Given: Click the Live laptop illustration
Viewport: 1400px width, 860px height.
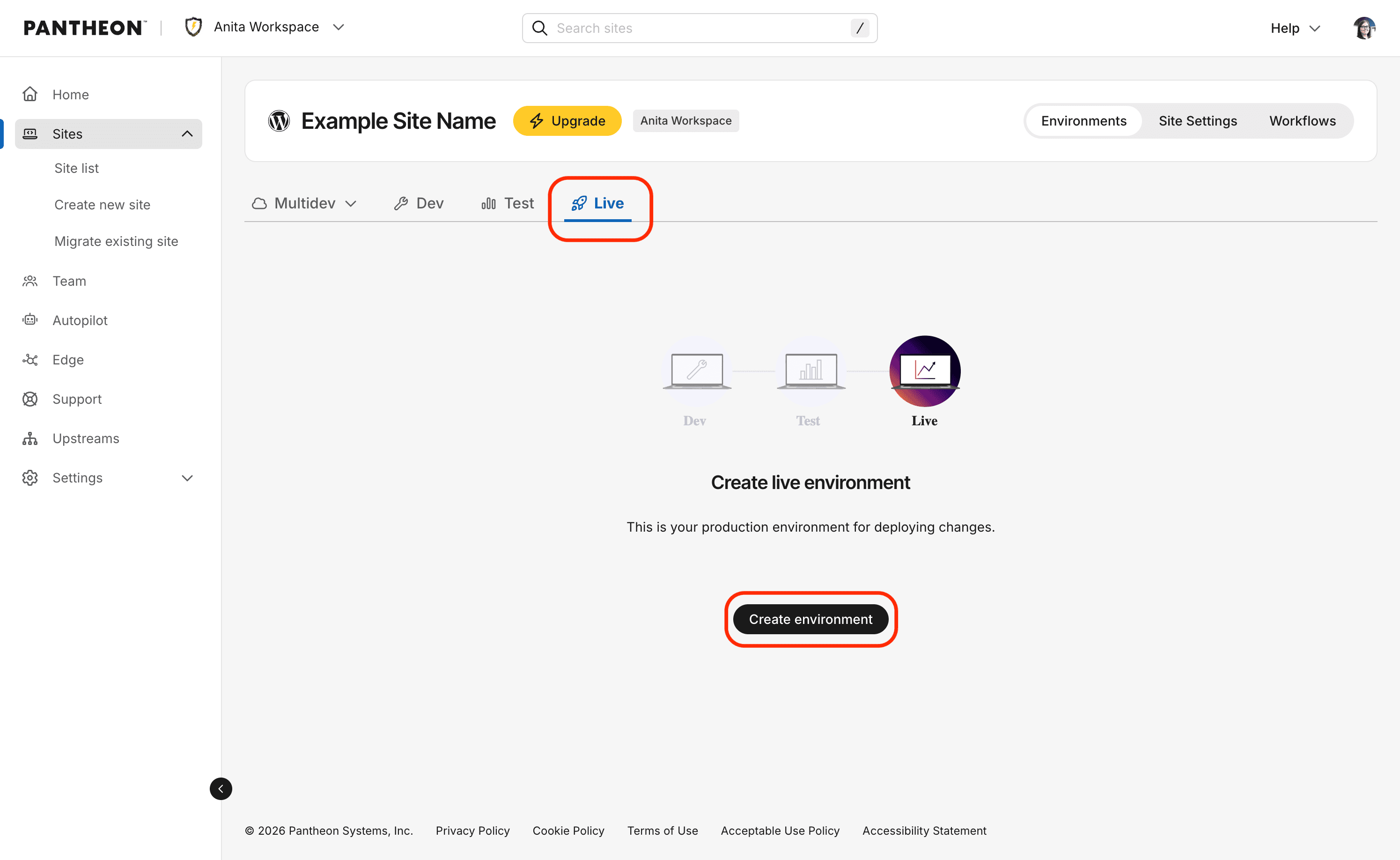Looking at the screenshot, I should coord(925,371).
